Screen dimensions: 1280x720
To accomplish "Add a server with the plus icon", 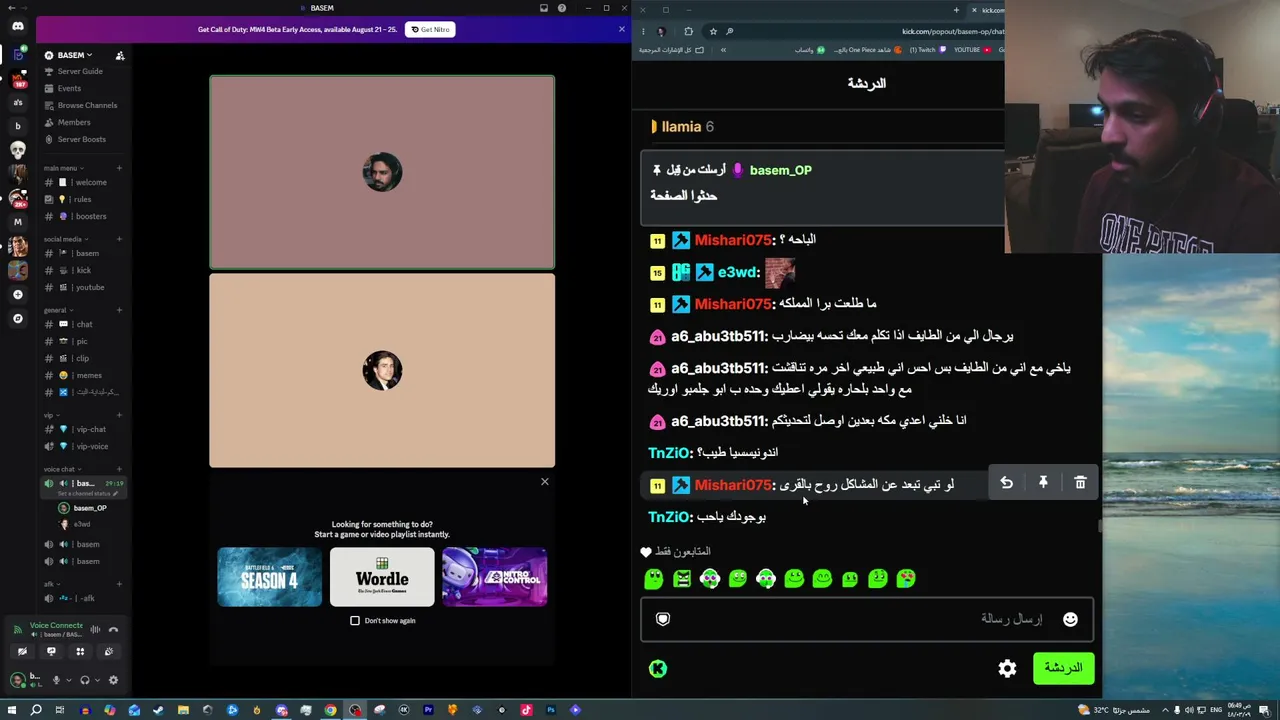I will point(17,294).
